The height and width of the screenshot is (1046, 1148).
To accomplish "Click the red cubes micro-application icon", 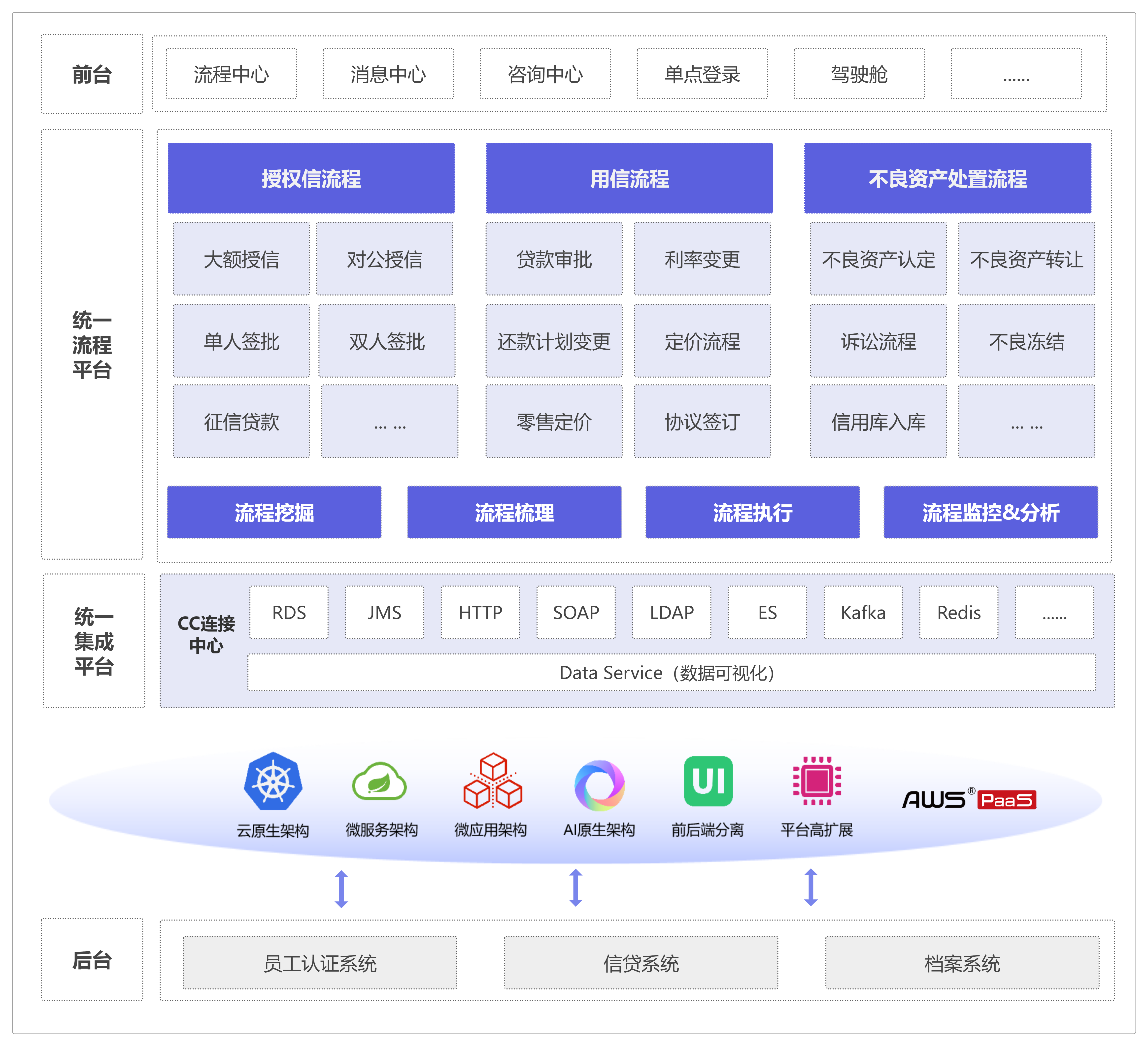I will pyautogui.click(x=493, y=781).
